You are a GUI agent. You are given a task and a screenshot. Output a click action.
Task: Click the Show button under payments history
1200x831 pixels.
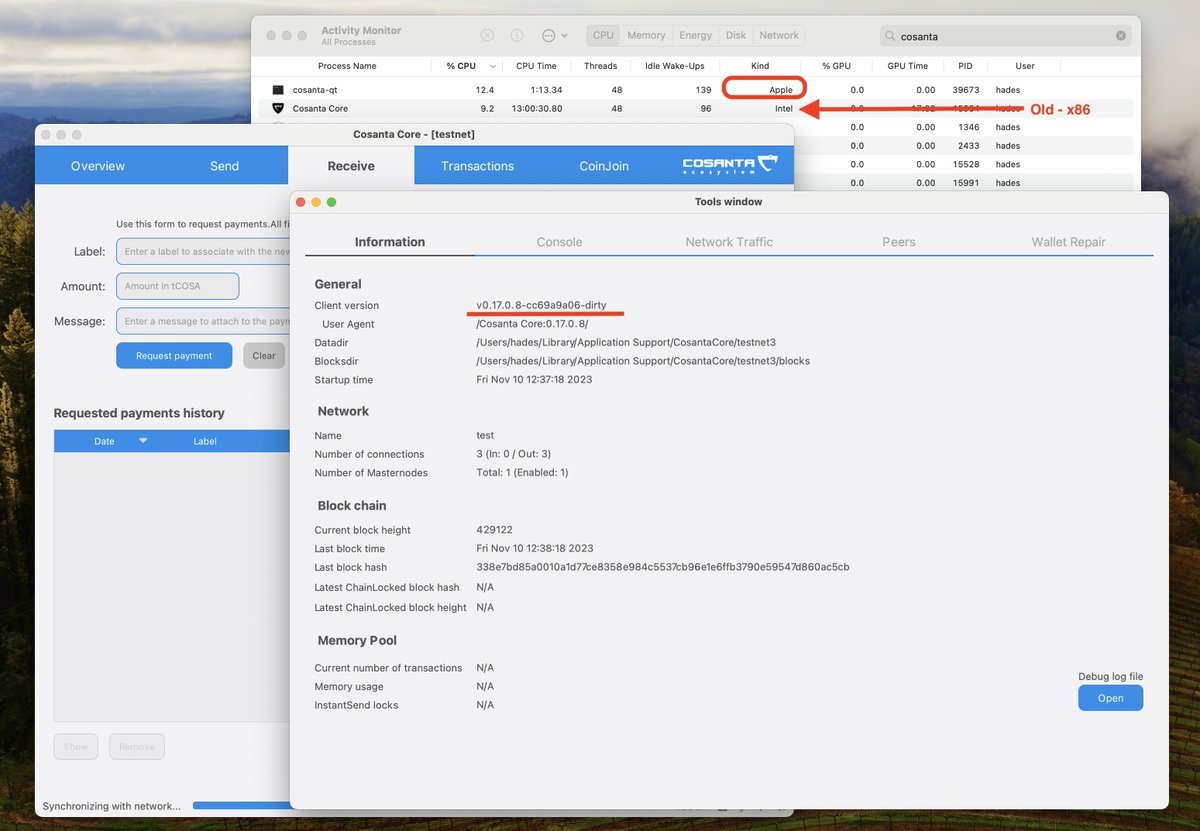tap(76, 747)
